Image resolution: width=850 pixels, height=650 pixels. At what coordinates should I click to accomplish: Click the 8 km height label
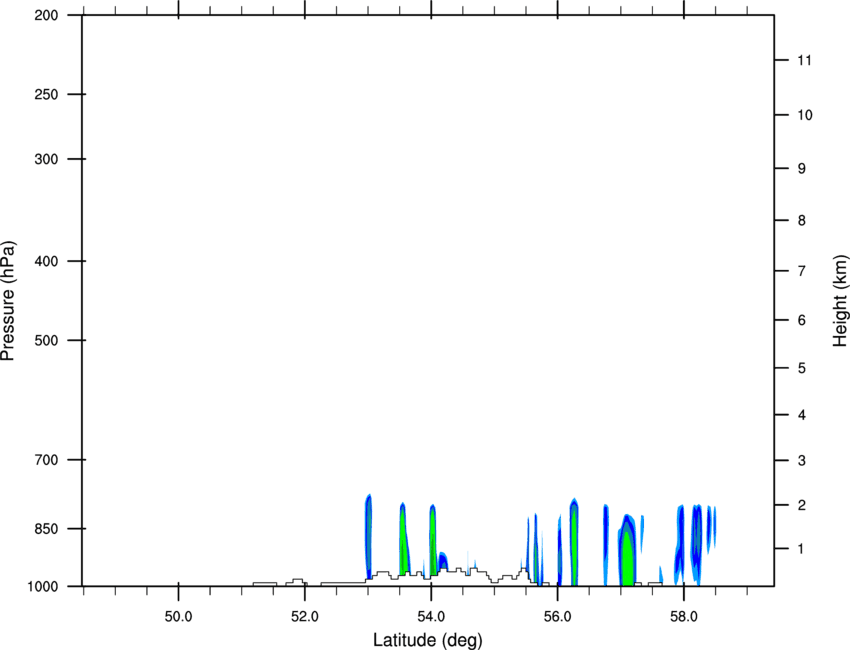[x=802, y=220]
